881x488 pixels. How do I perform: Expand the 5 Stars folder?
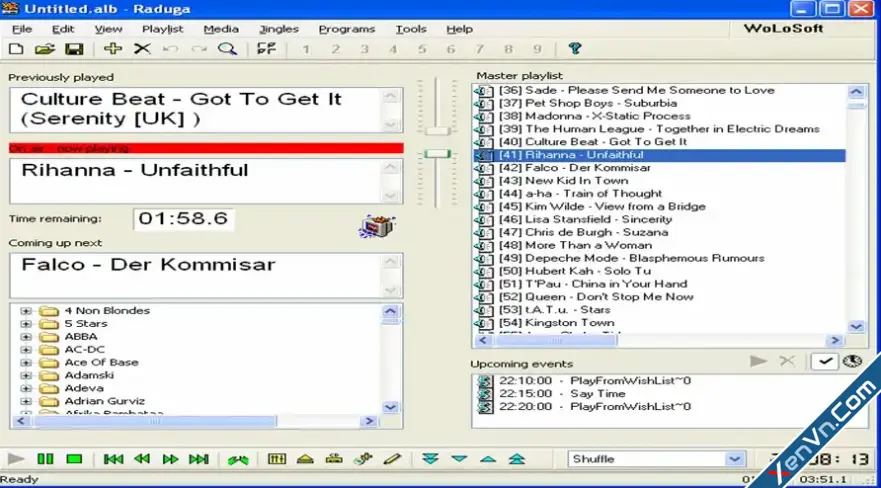pyautogui.click(x=26, y=323)
